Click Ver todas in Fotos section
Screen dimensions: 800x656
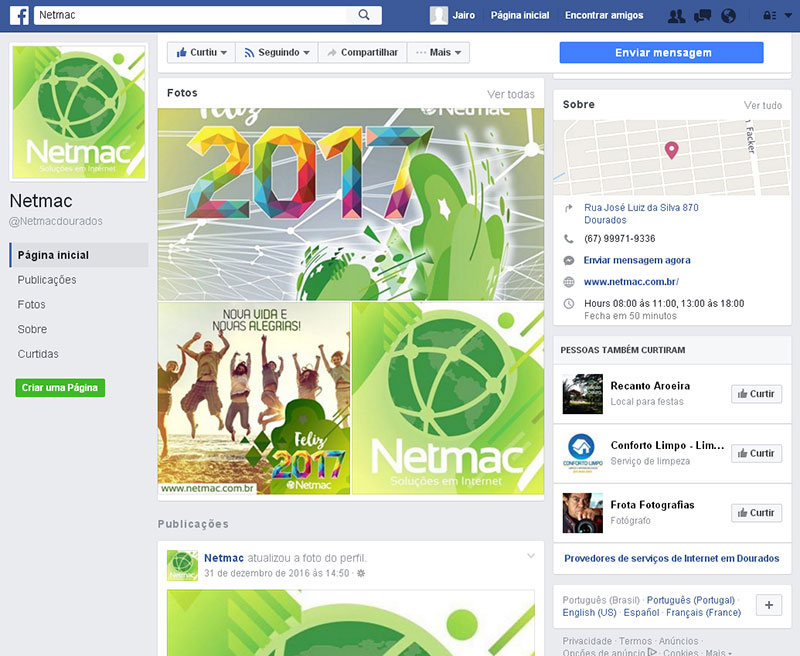[x=511, y=94]
